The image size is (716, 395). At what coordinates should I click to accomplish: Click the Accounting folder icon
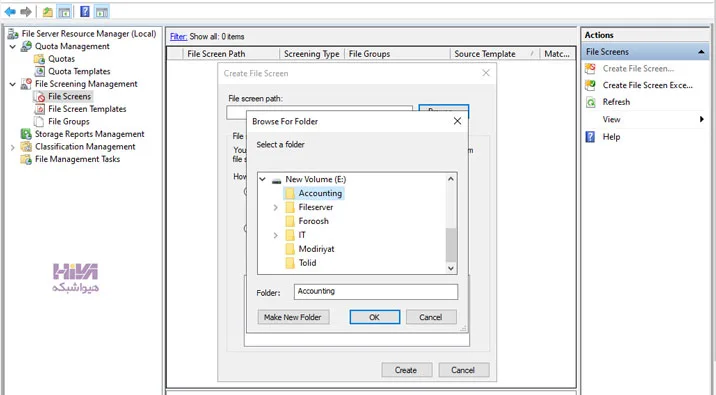(x=290, y=193)
